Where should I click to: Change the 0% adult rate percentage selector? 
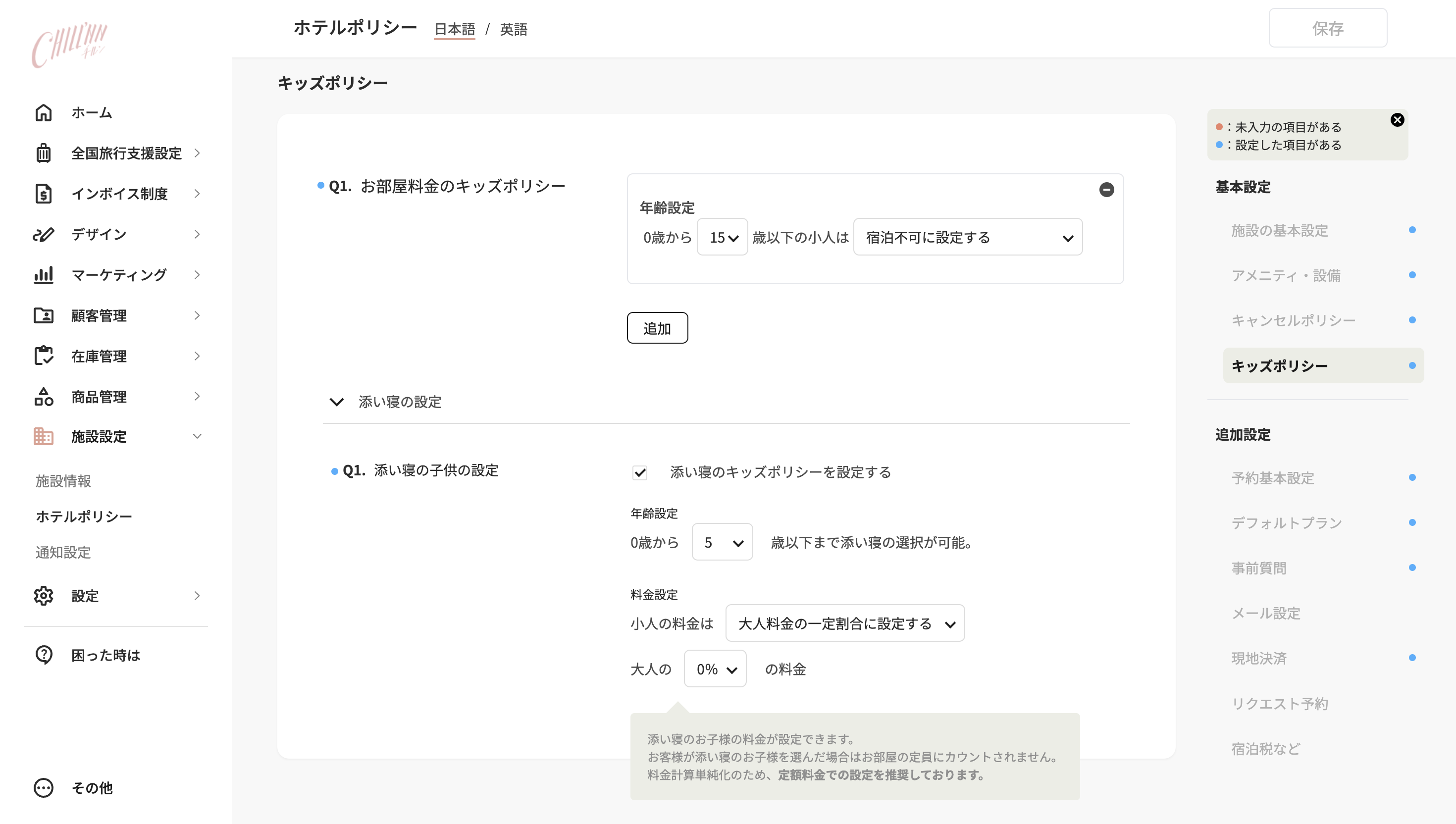coord(715,669)
